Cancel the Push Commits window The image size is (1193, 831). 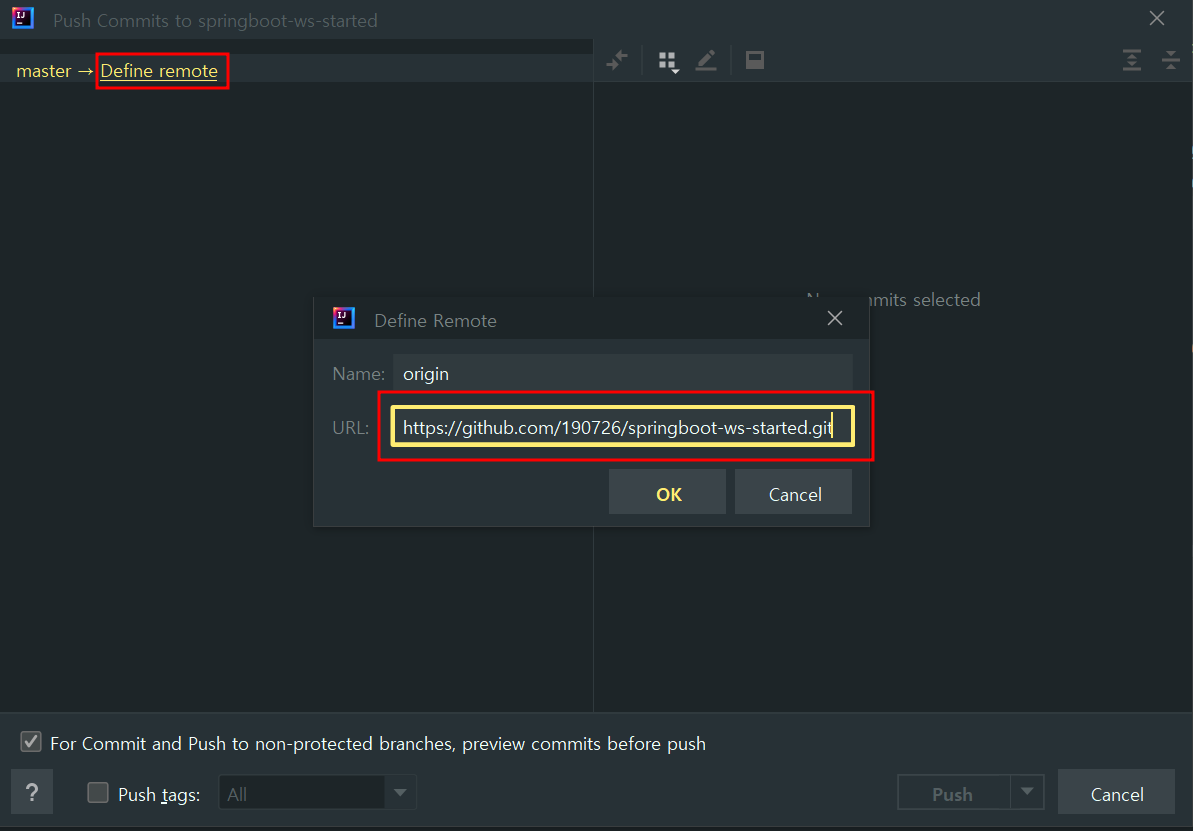point(1116,793)
